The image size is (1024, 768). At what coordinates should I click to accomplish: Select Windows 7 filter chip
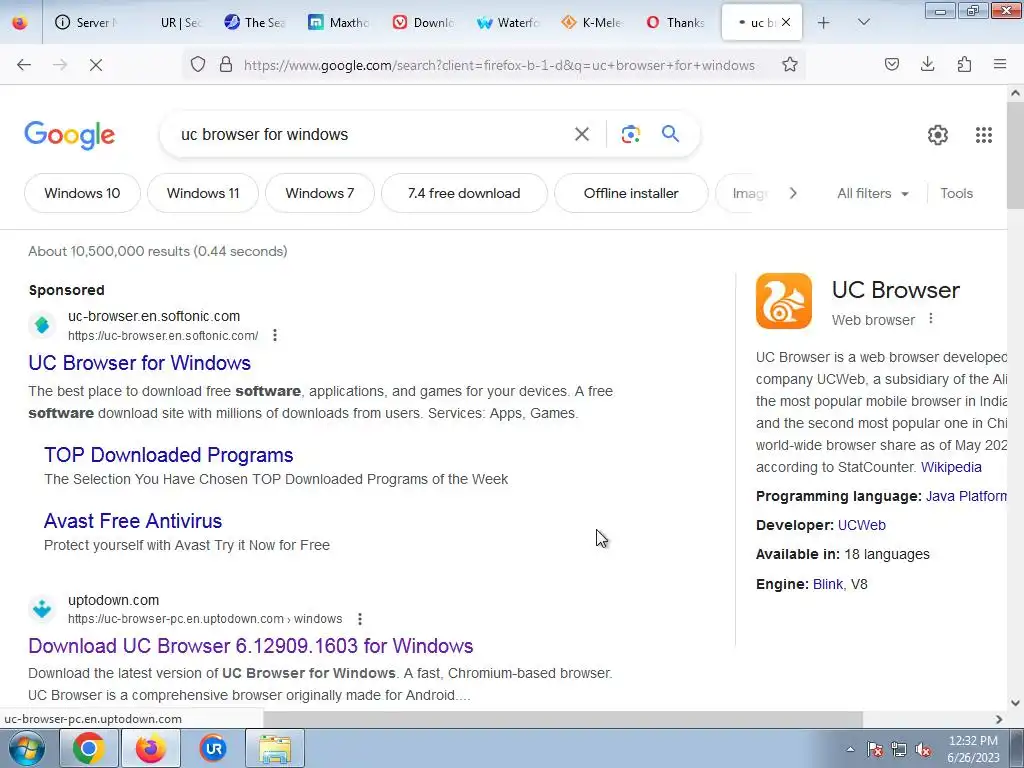[320, 193]
